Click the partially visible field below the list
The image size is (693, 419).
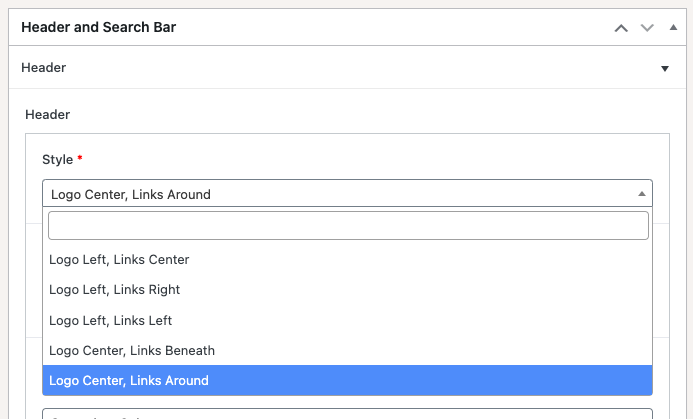click(x=348, y=412)
